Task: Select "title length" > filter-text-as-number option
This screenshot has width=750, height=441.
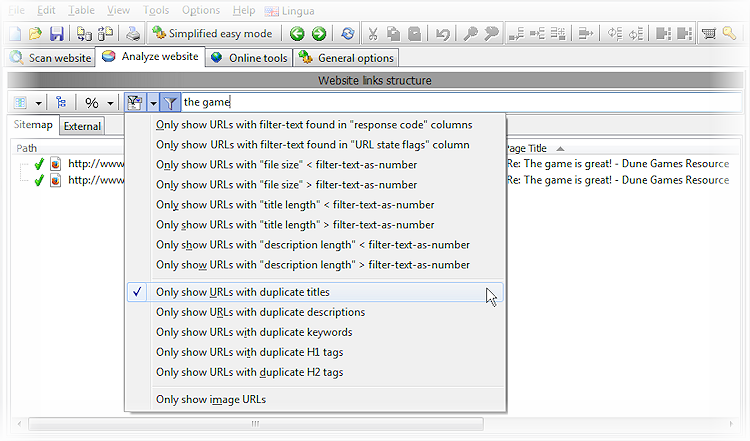Action: tap(314, 225)
